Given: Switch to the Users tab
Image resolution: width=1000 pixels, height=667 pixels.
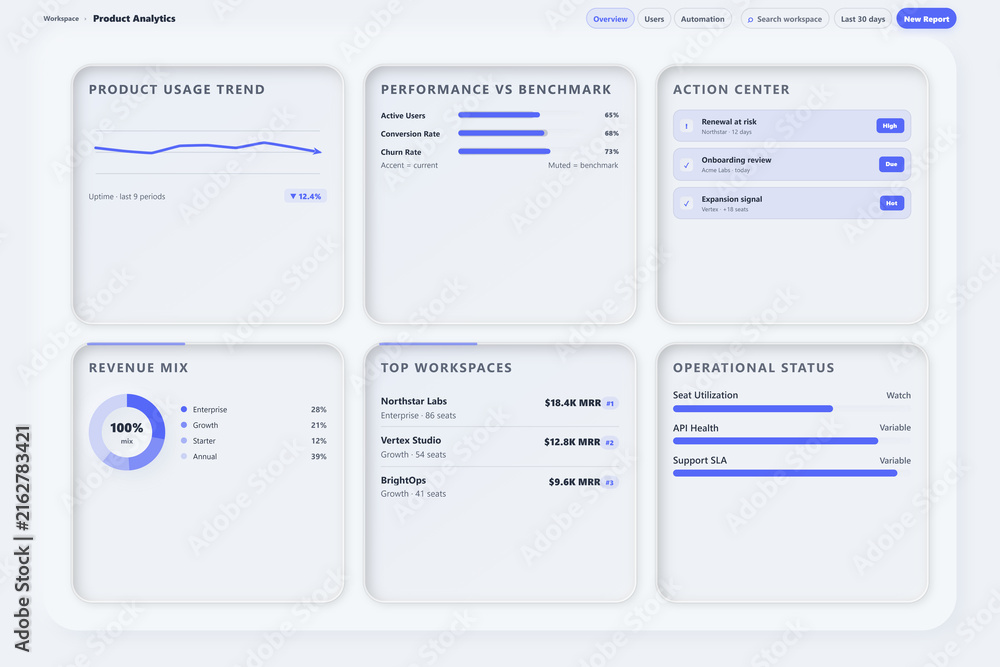Looking at the screenshot, I should [x=654, y=19].
